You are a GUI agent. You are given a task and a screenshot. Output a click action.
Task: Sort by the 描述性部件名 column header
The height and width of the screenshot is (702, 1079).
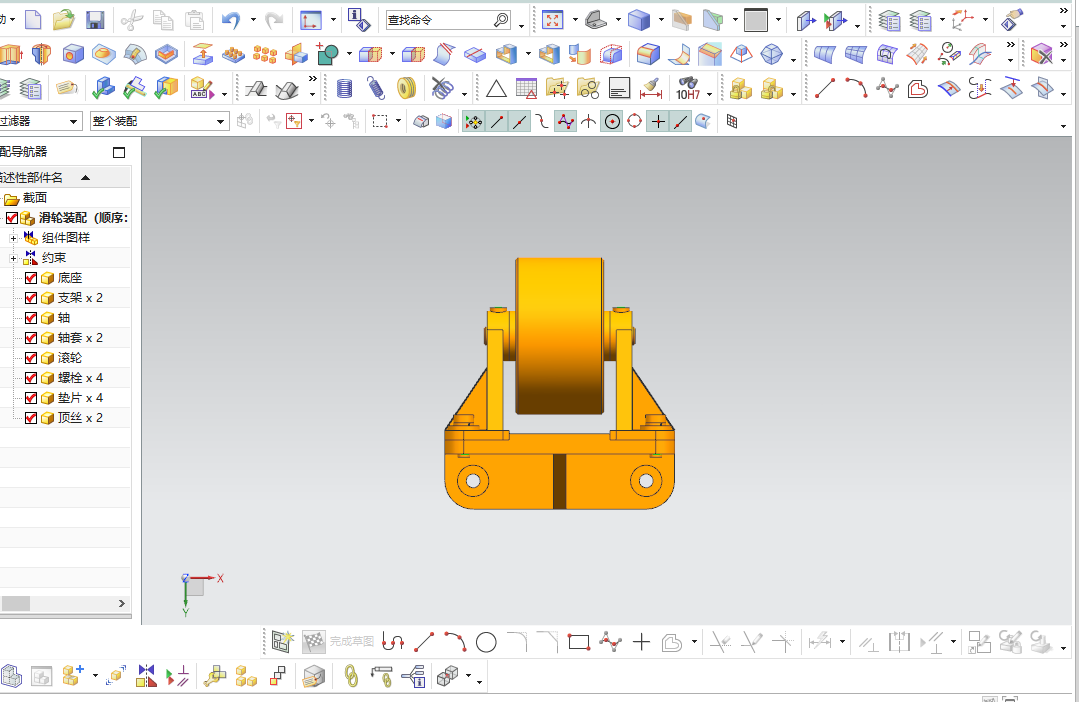pos(65,178)
